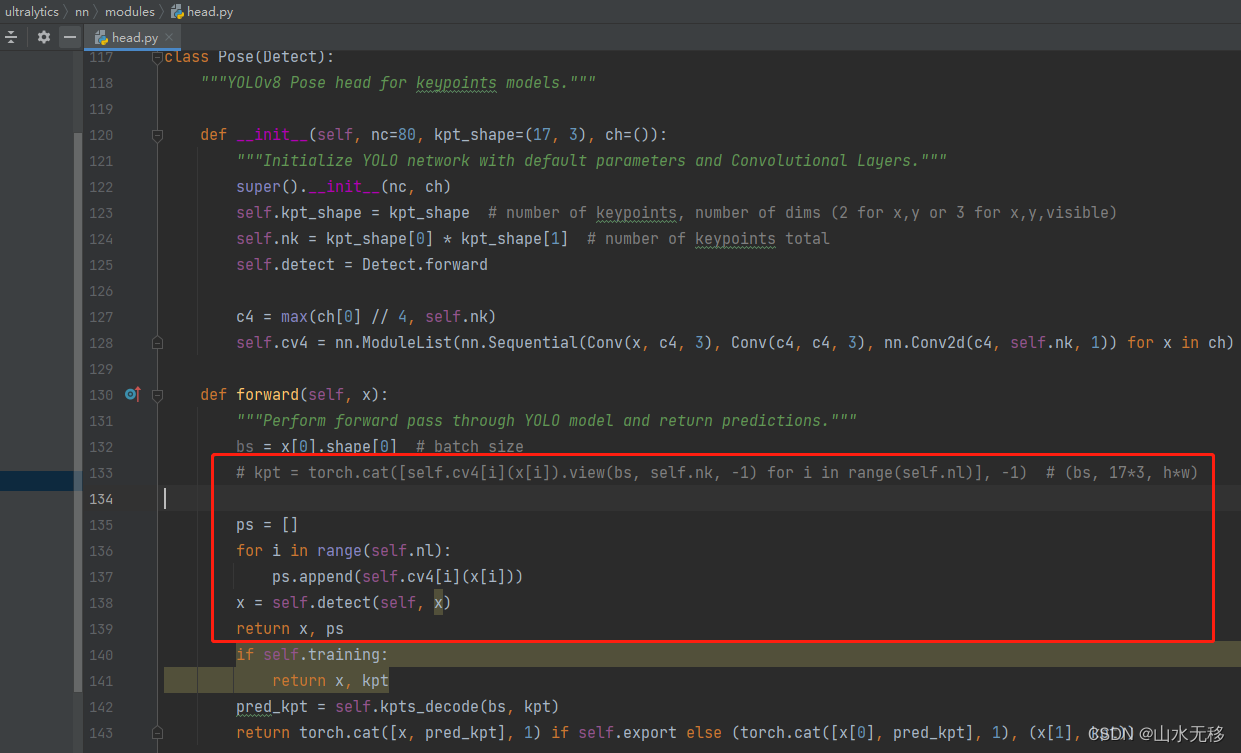This screenshot has width=1241, height=753.
Task: Open overridden method marker at line 130
Action: [132, 394]
